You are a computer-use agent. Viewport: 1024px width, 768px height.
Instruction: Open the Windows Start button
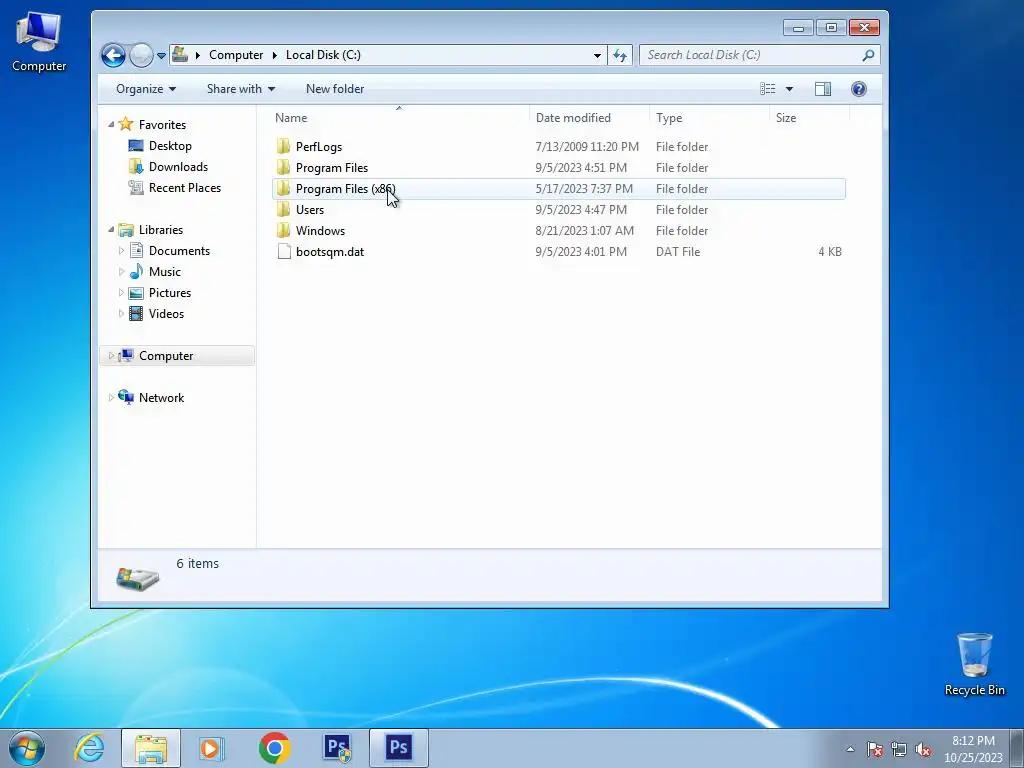pyautogui.click(x=27, y=748)
